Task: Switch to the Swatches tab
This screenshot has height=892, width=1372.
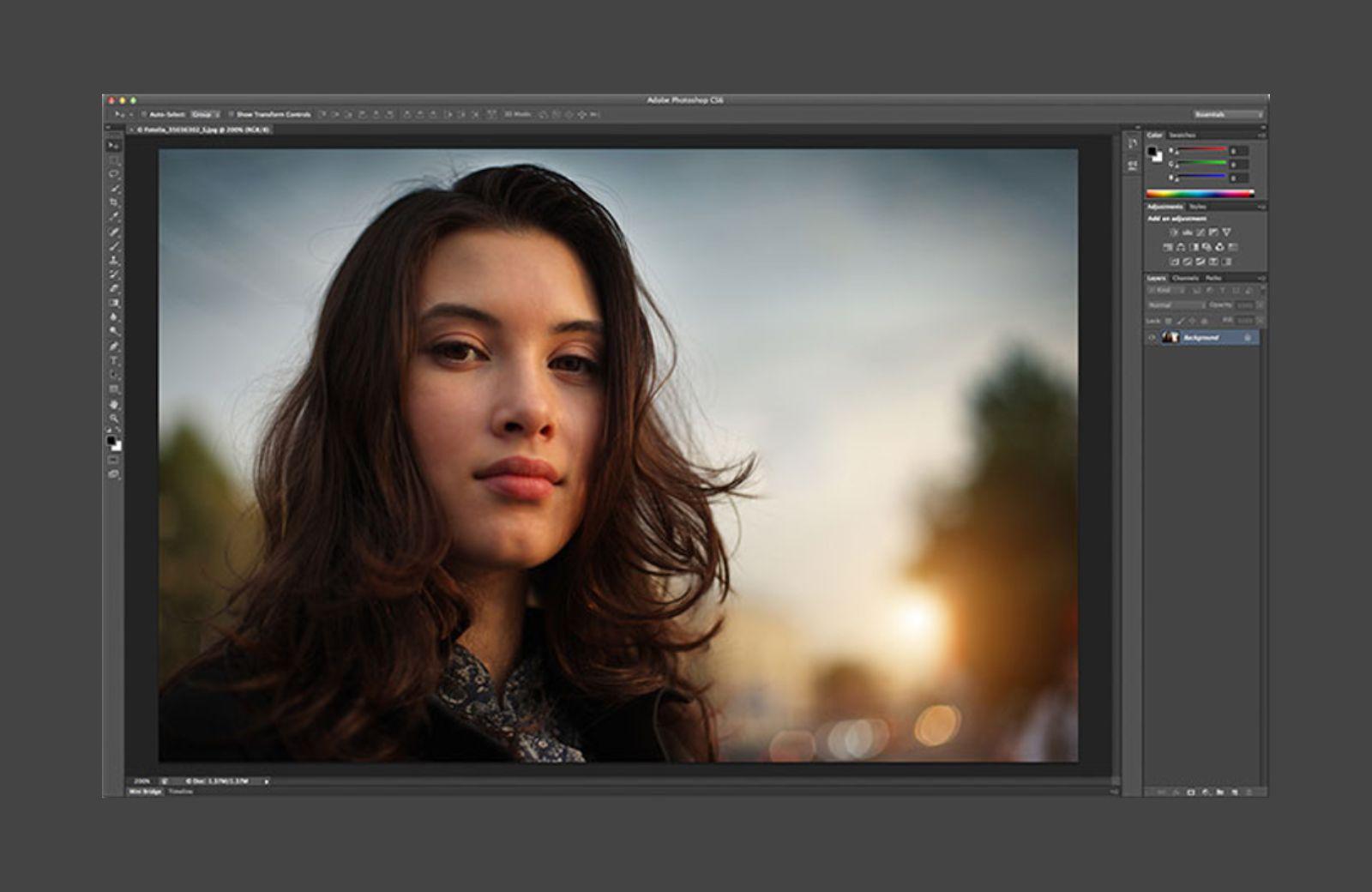Action: [1182, 136]
